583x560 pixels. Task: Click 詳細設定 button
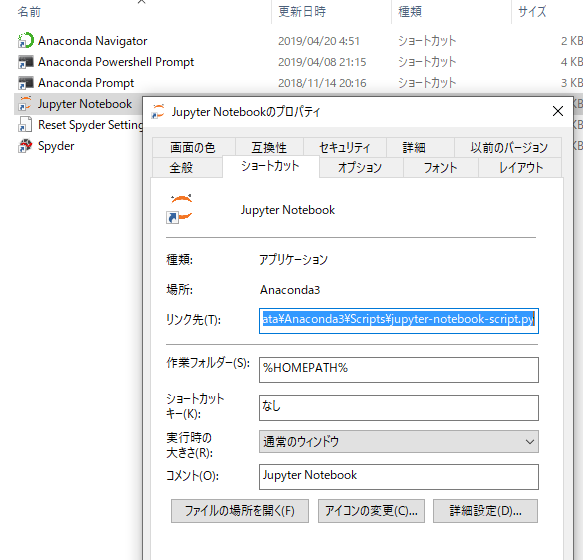(x=485, y=511)
